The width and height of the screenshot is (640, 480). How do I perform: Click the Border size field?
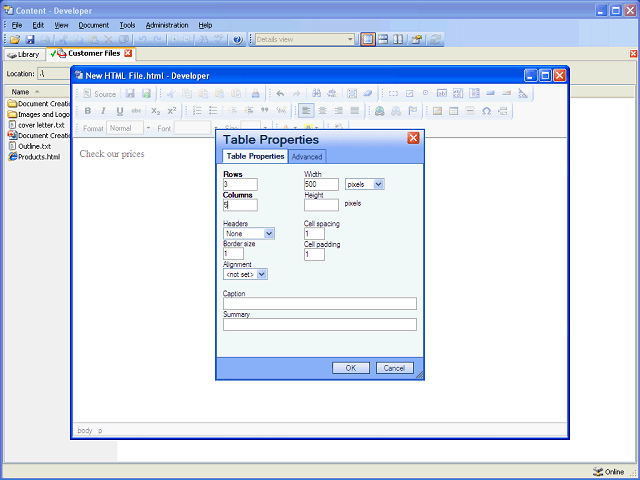tap(233, 253)
